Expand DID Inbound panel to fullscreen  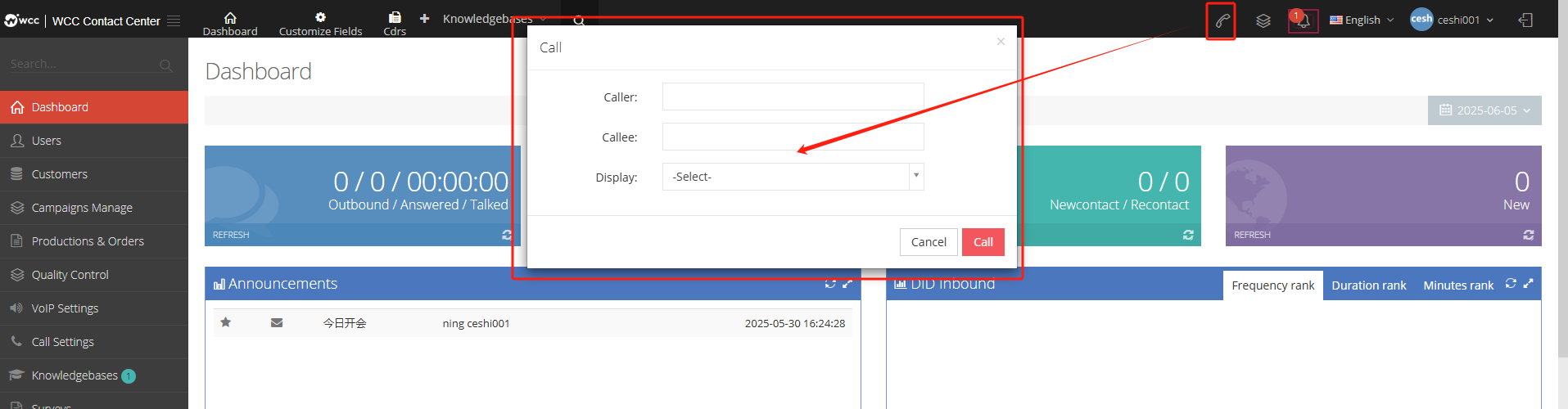coord(1528,284)
